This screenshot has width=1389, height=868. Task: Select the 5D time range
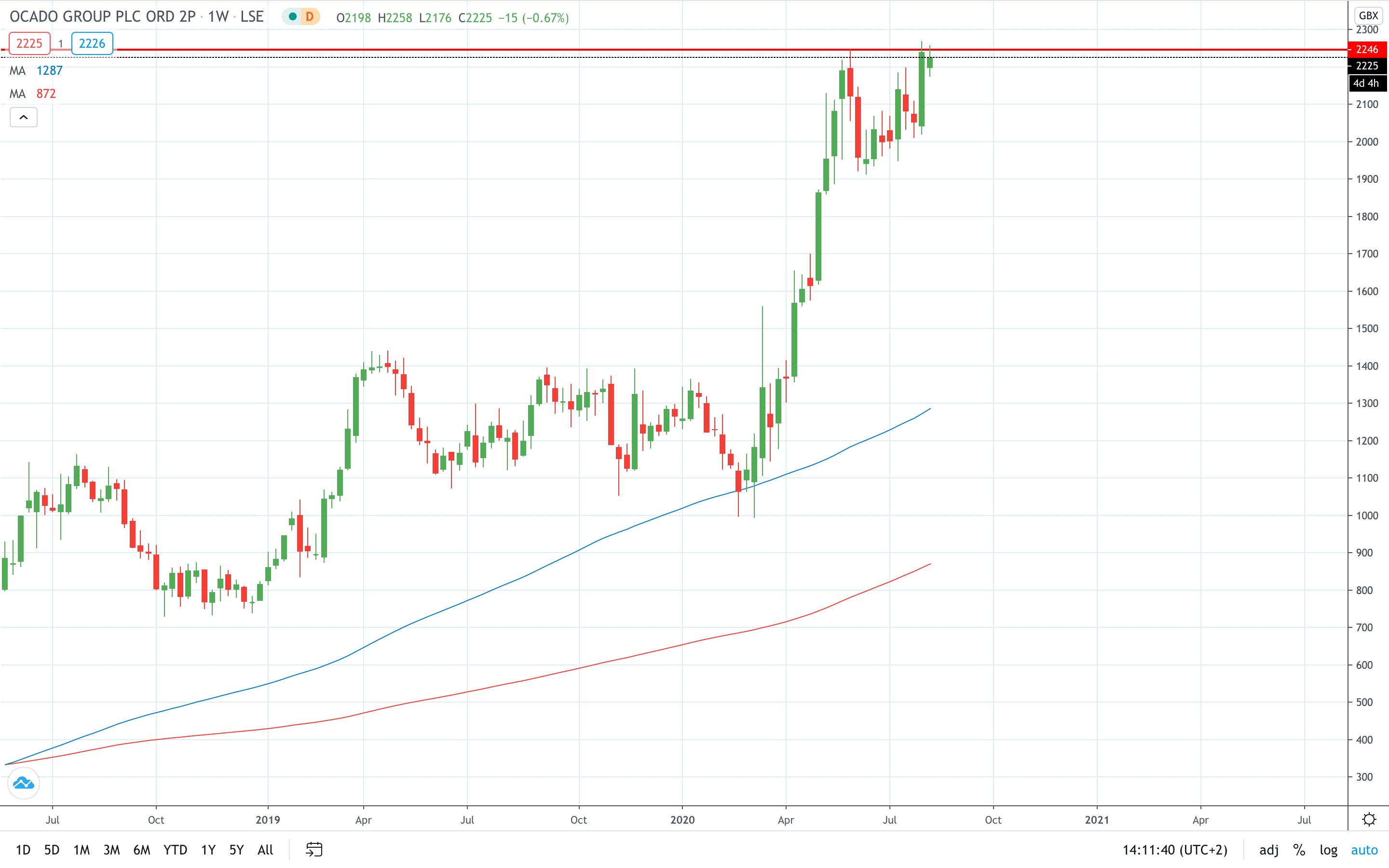[x=52, y=850]
